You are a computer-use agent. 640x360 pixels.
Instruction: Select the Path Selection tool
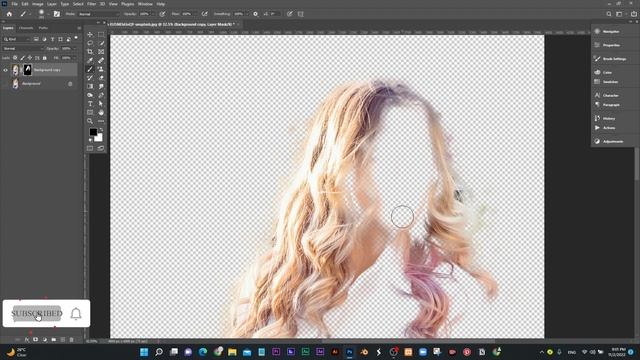click(101, 104)
